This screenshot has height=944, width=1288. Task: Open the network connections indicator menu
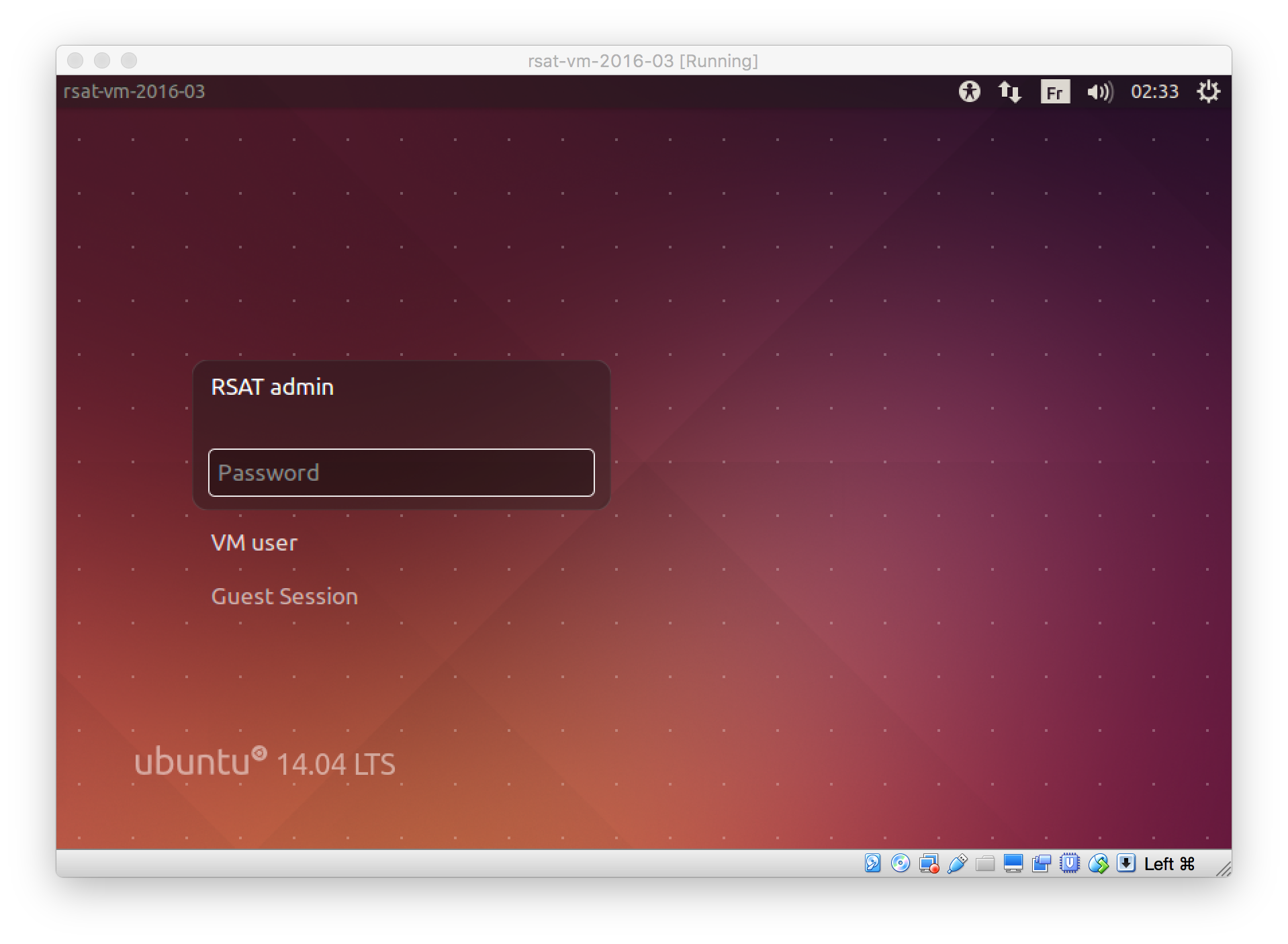point(1010,91)
